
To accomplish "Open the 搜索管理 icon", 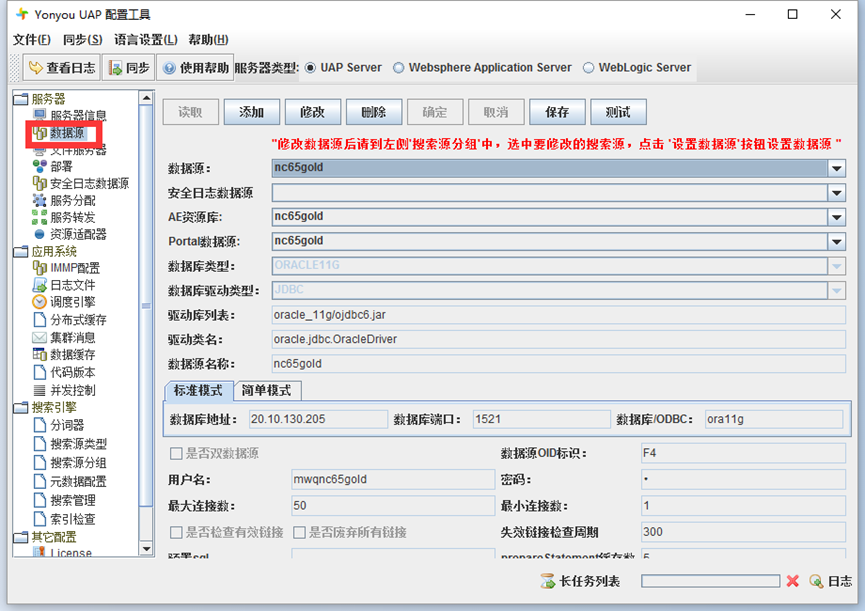I will pos(39,500).
